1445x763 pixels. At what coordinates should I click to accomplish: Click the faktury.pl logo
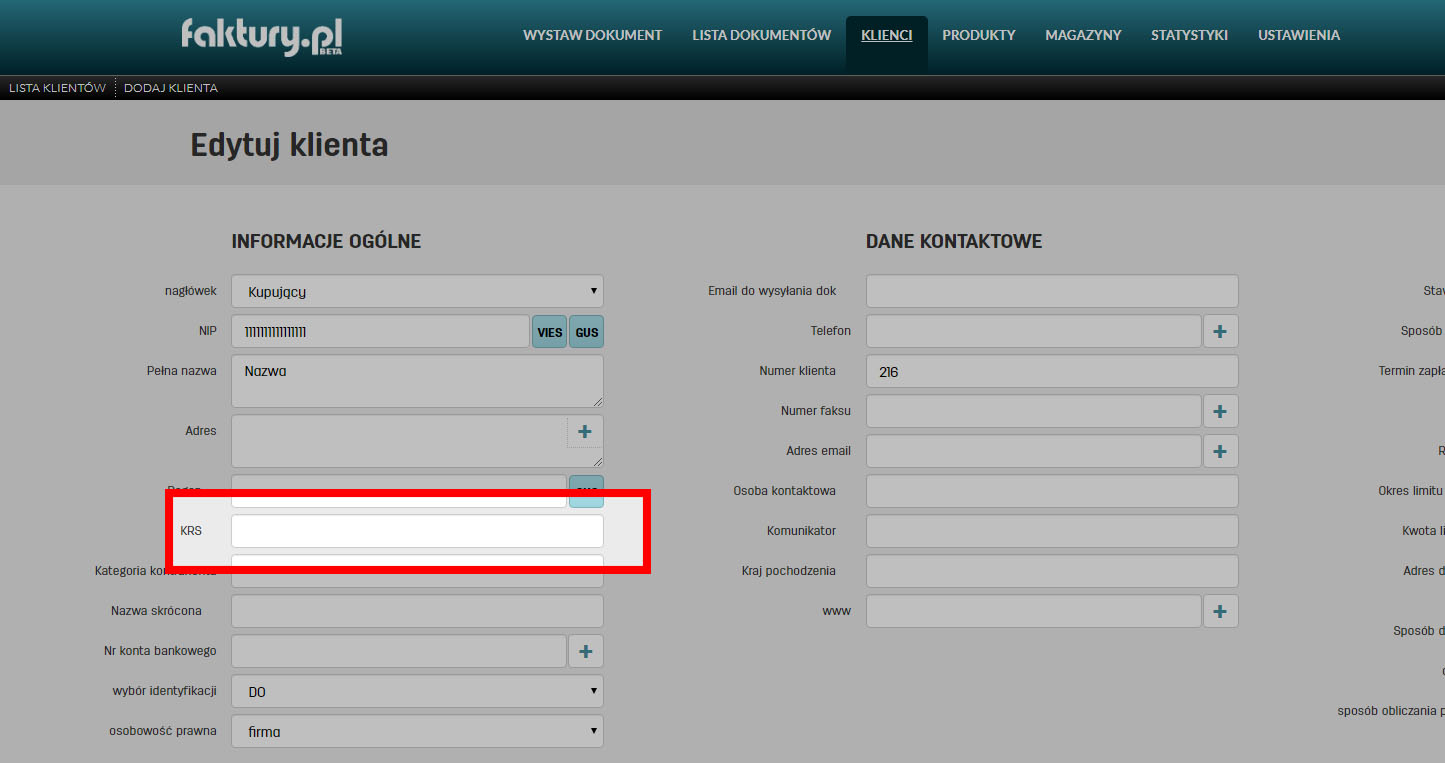262,37
